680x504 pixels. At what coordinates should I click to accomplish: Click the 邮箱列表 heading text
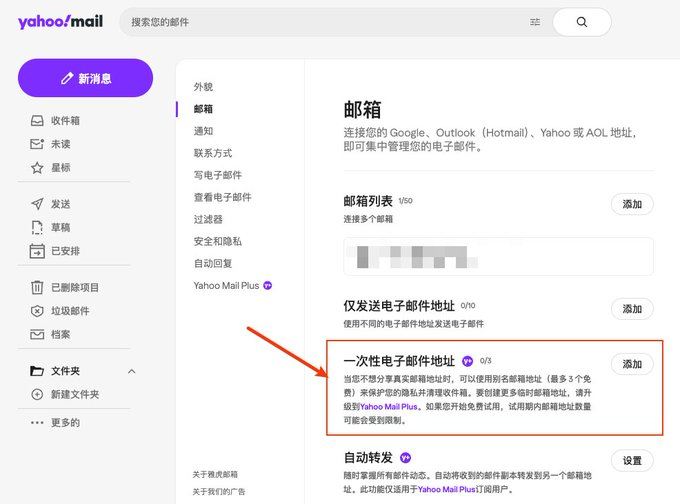point(368,201)
